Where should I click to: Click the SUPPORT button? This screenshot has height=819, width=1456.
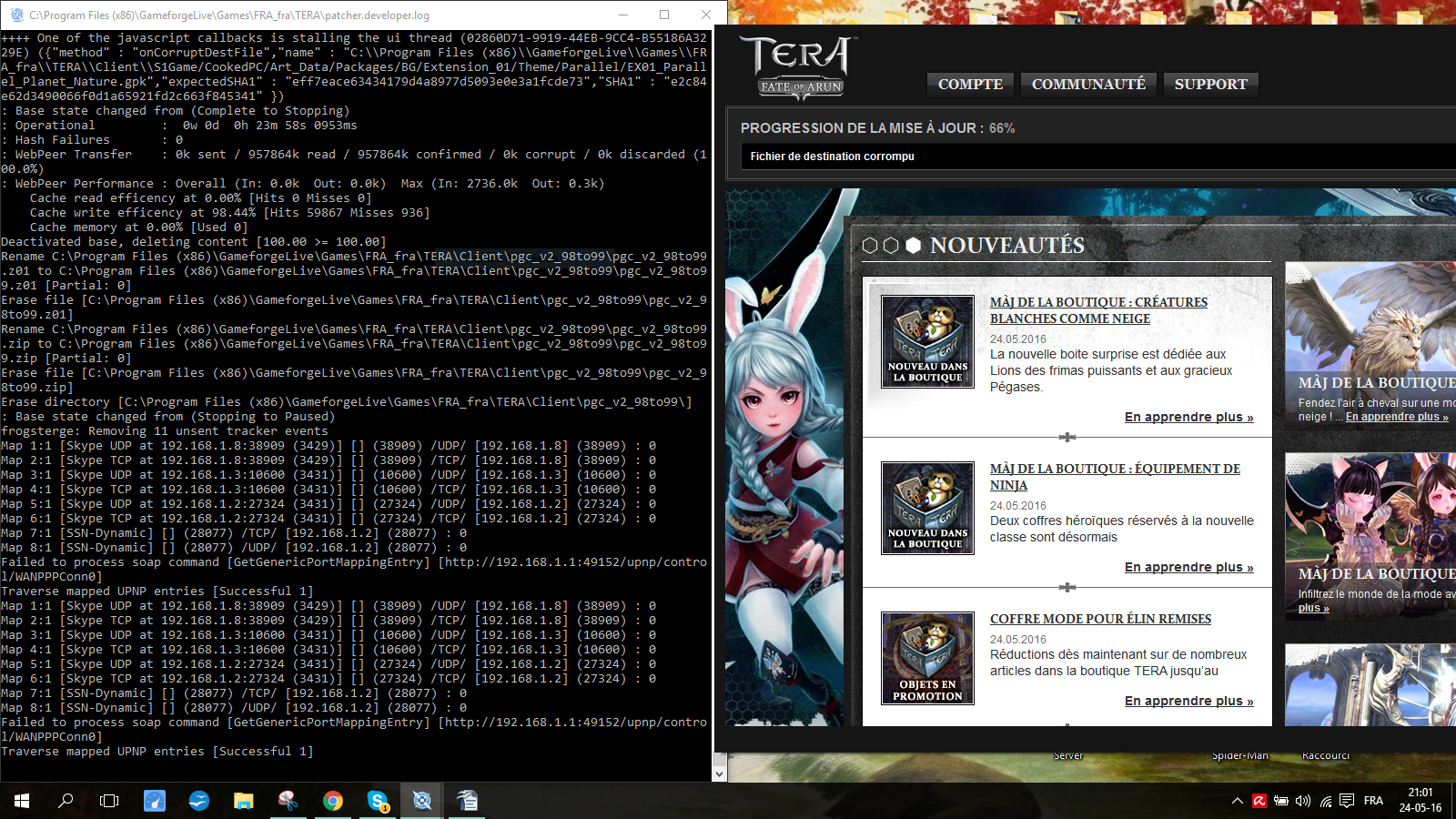1210,85
